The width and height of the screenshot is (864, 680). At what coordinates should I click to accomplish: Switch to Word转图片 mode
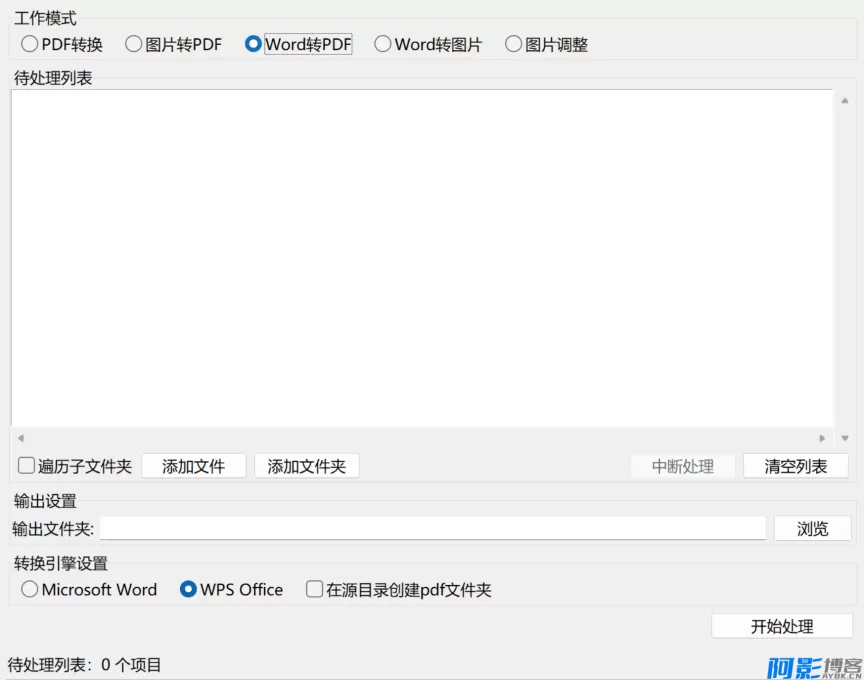pyautogui.click(x=382, y=44)
